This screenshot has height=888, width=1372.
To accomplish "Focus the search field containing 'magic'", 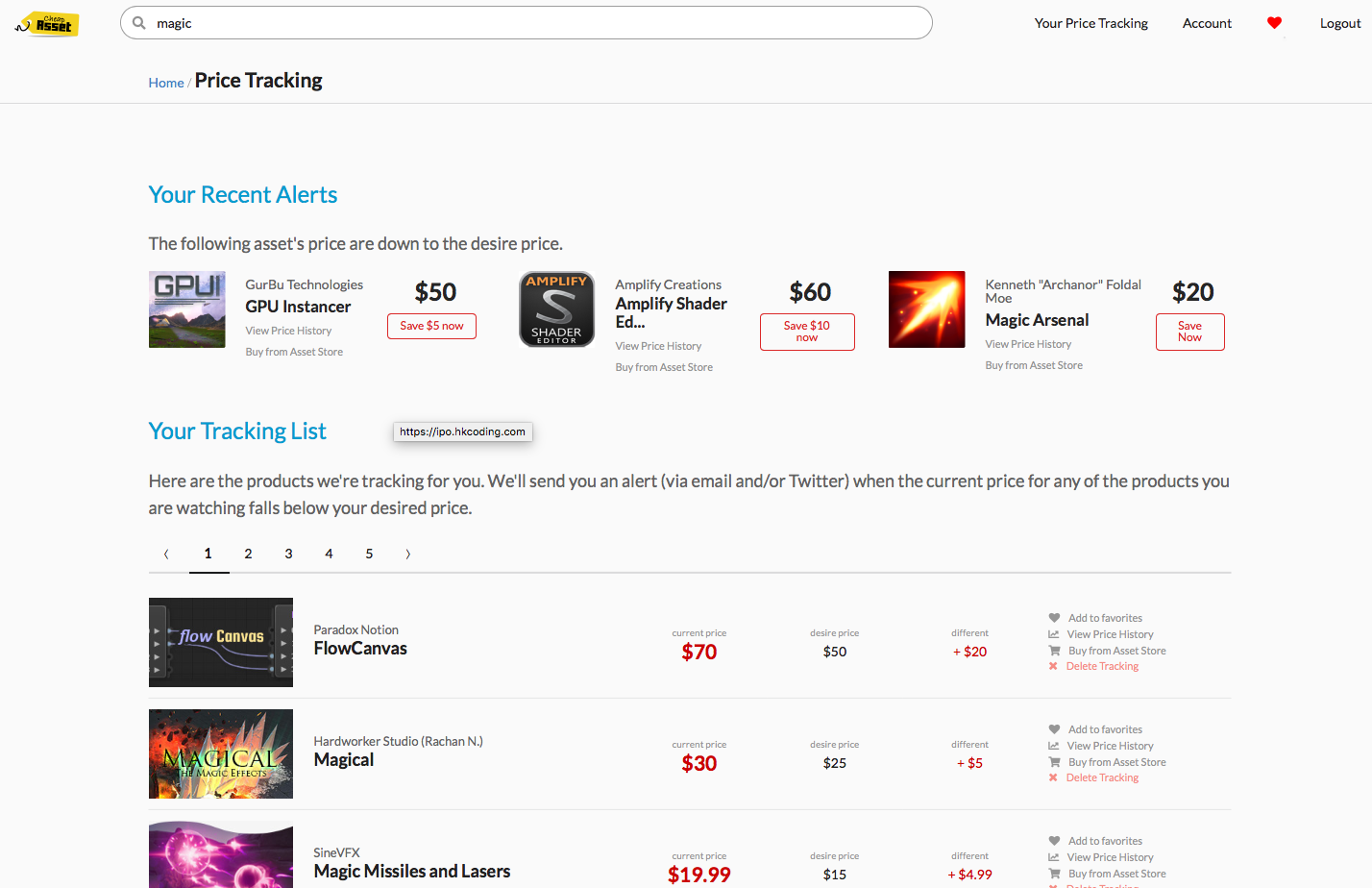I will pos(527,23).
